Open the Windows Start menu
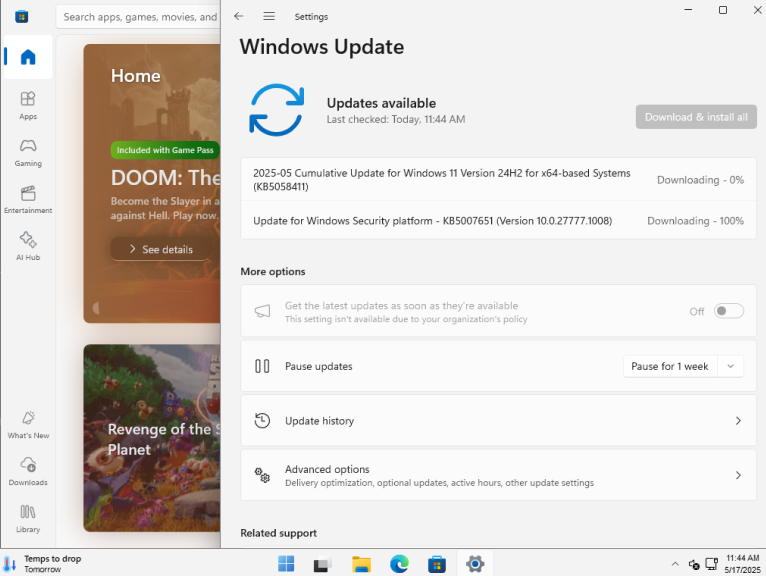Image resolution: width=766 pixels, height=576 pixels. coord(286,564)
